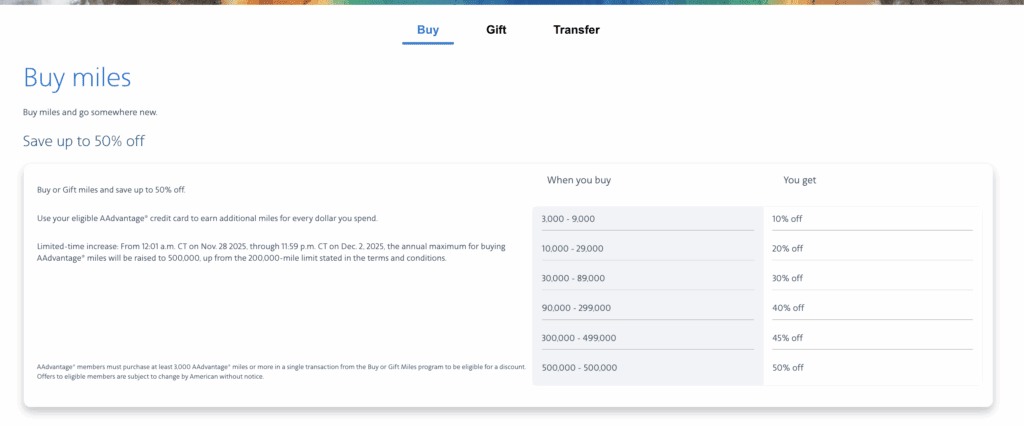
Task: Choose the 500,000 - 500,000 miles row
Action: (579, 367)
